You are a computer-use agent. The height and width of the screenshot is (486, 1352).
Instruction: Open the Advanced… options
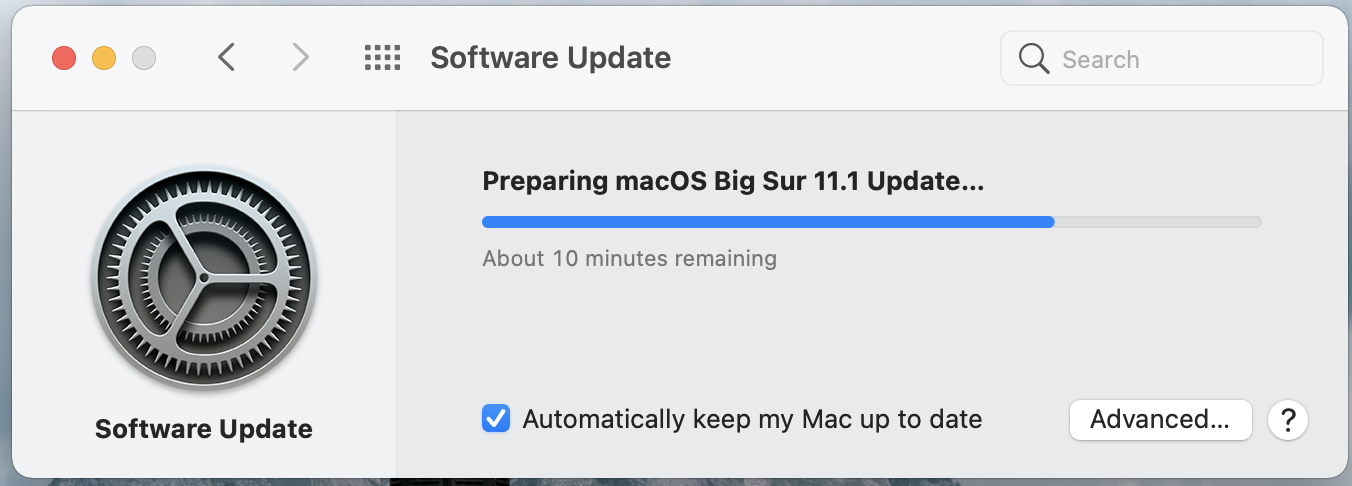(1160, 420)
